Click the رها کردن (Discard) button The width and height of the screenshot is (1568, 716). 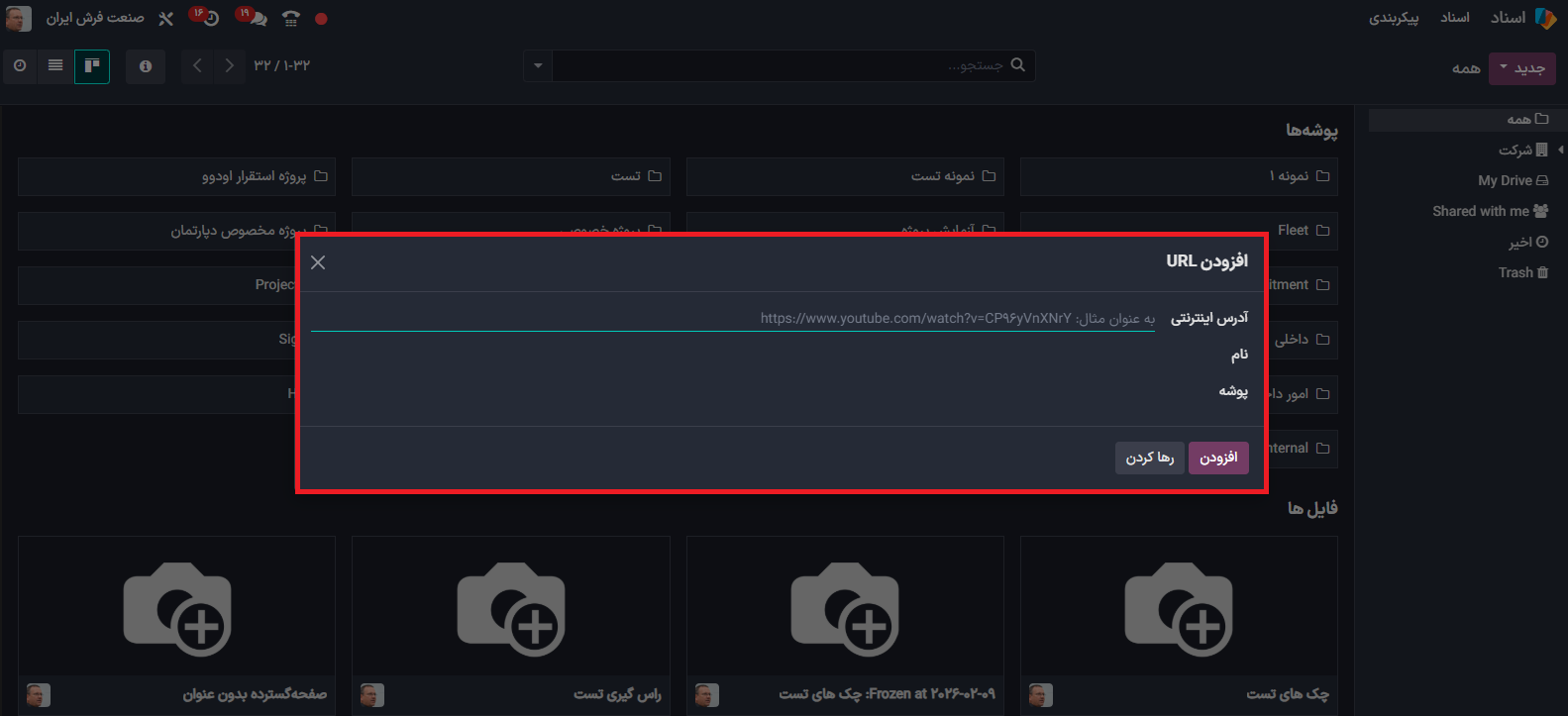click(x=1149, y=458)
